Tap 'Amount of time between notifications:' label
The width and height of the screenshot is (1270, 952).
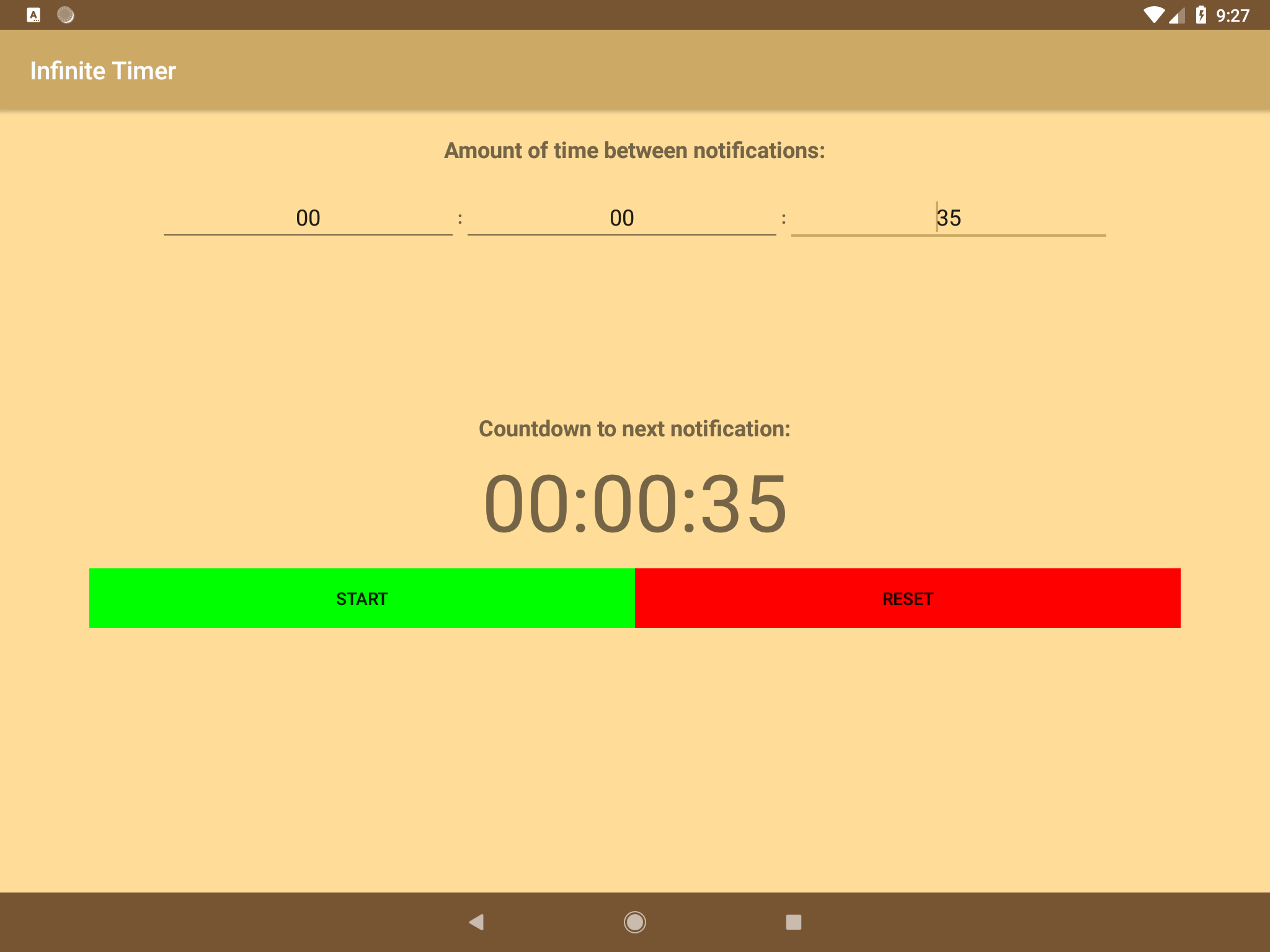[x=635, y=151]
